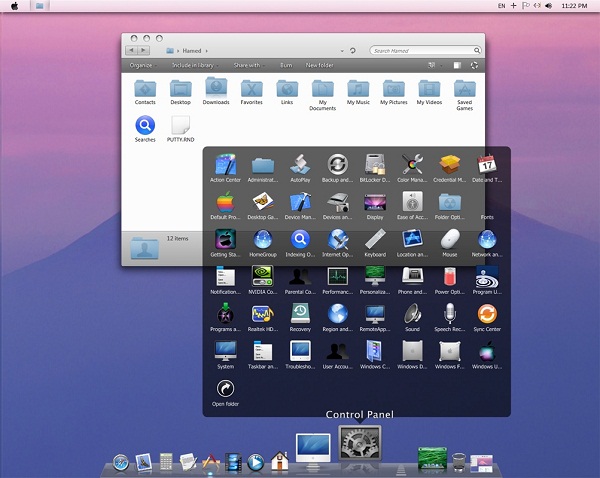
Task: Select the Downloads folder
Action: [216, 91]
